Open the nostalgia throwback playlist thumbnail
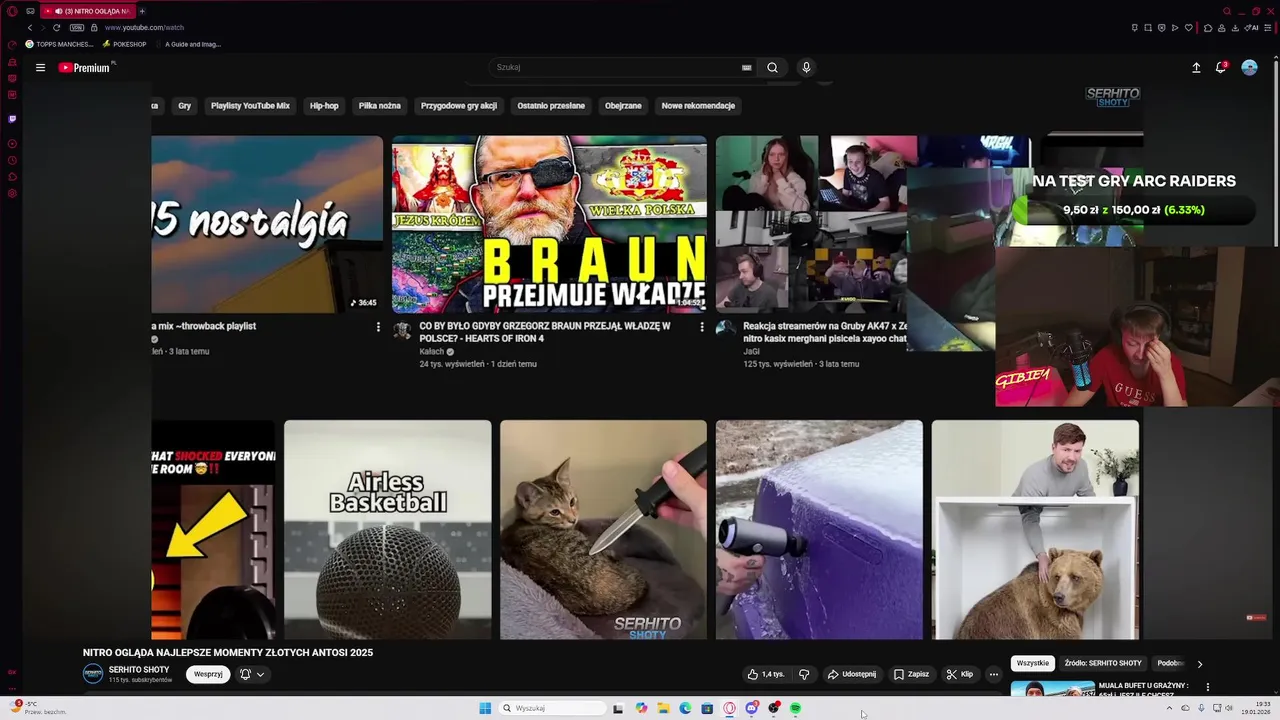Screen dimensions: 1280x720 267,224
